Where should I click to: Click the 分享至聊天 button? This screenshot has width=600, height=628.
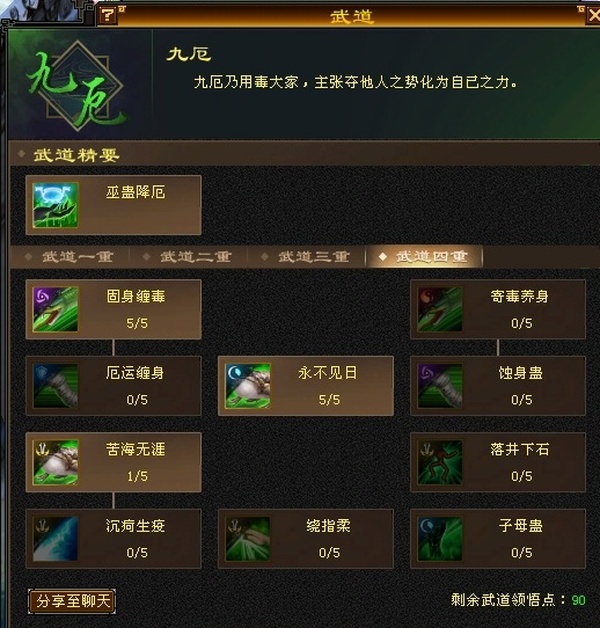(72, 601)
